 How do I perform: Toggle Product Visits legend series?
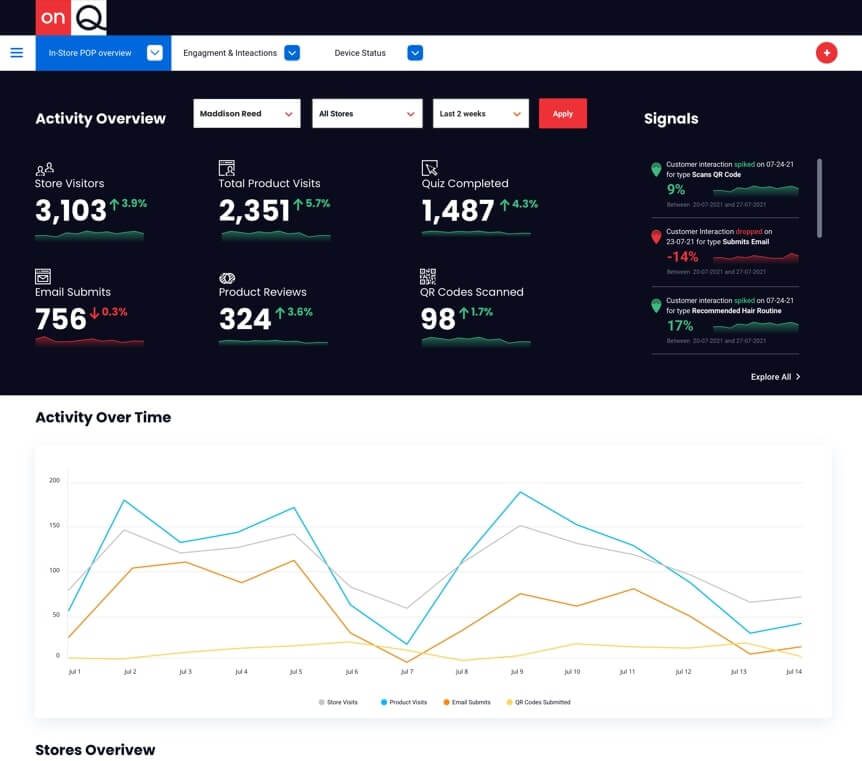click(x=404, y=702)
